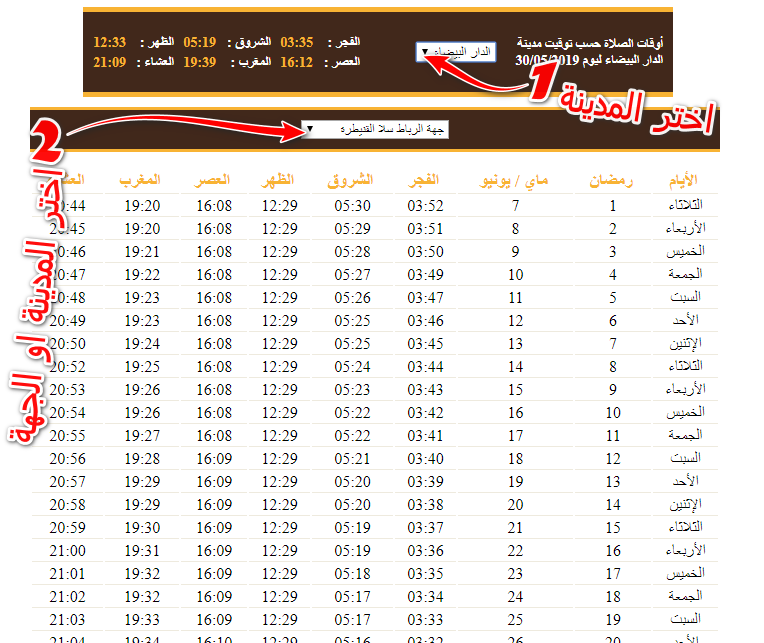Click the Fajr time 03:49 cell

(x=425, y=275)
